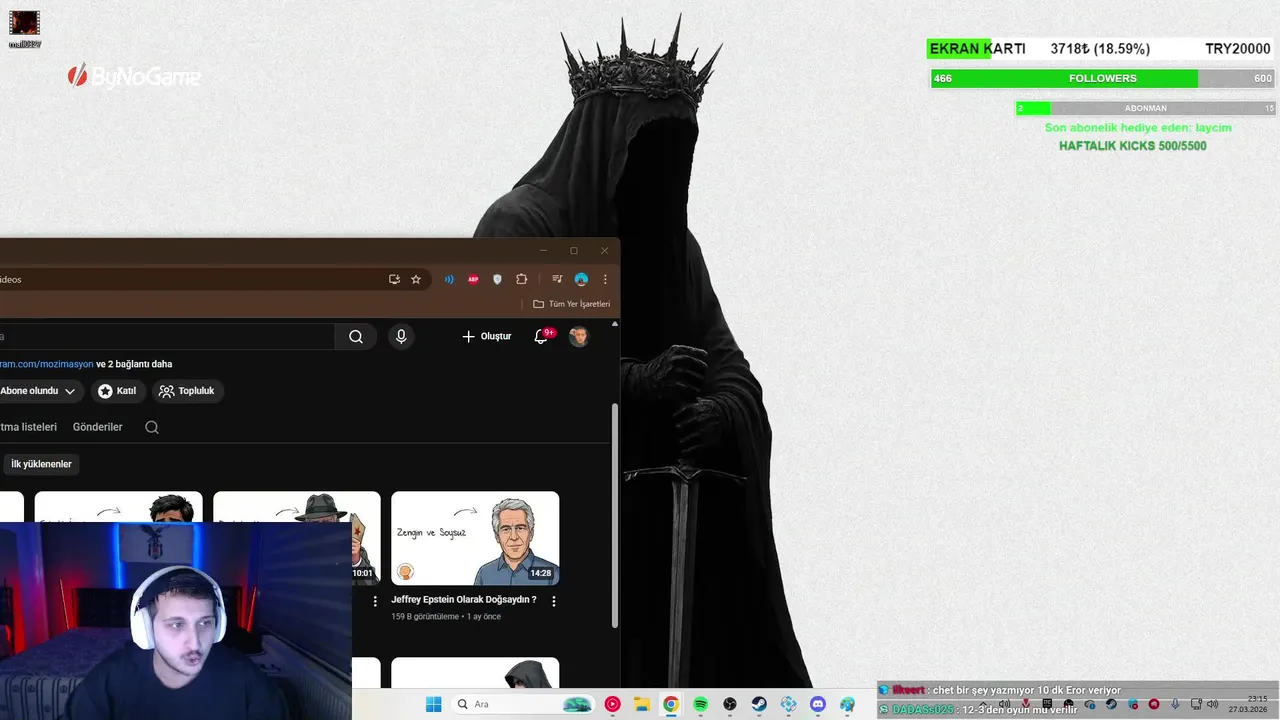Open the Windows Start menu
Image resolution: width=1280 pixels, height=720 pixels.
coord(433,704)
